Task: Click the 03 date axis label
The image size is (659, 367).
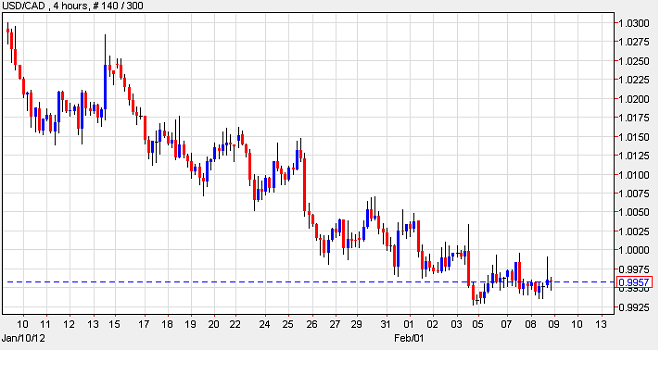Action: coord(457,325)
